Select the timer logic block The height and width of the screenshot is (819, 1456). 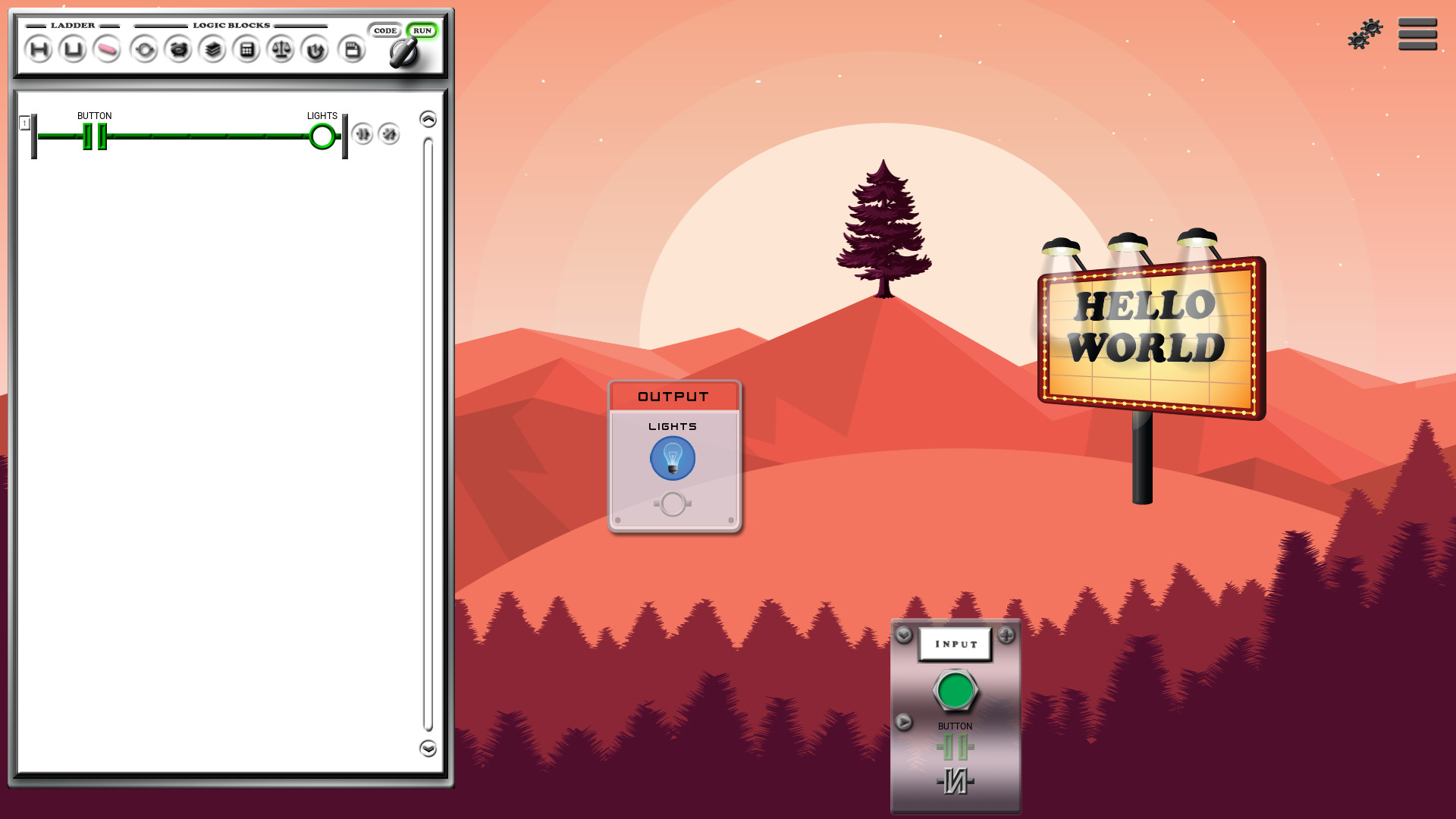tap(178, 50)
